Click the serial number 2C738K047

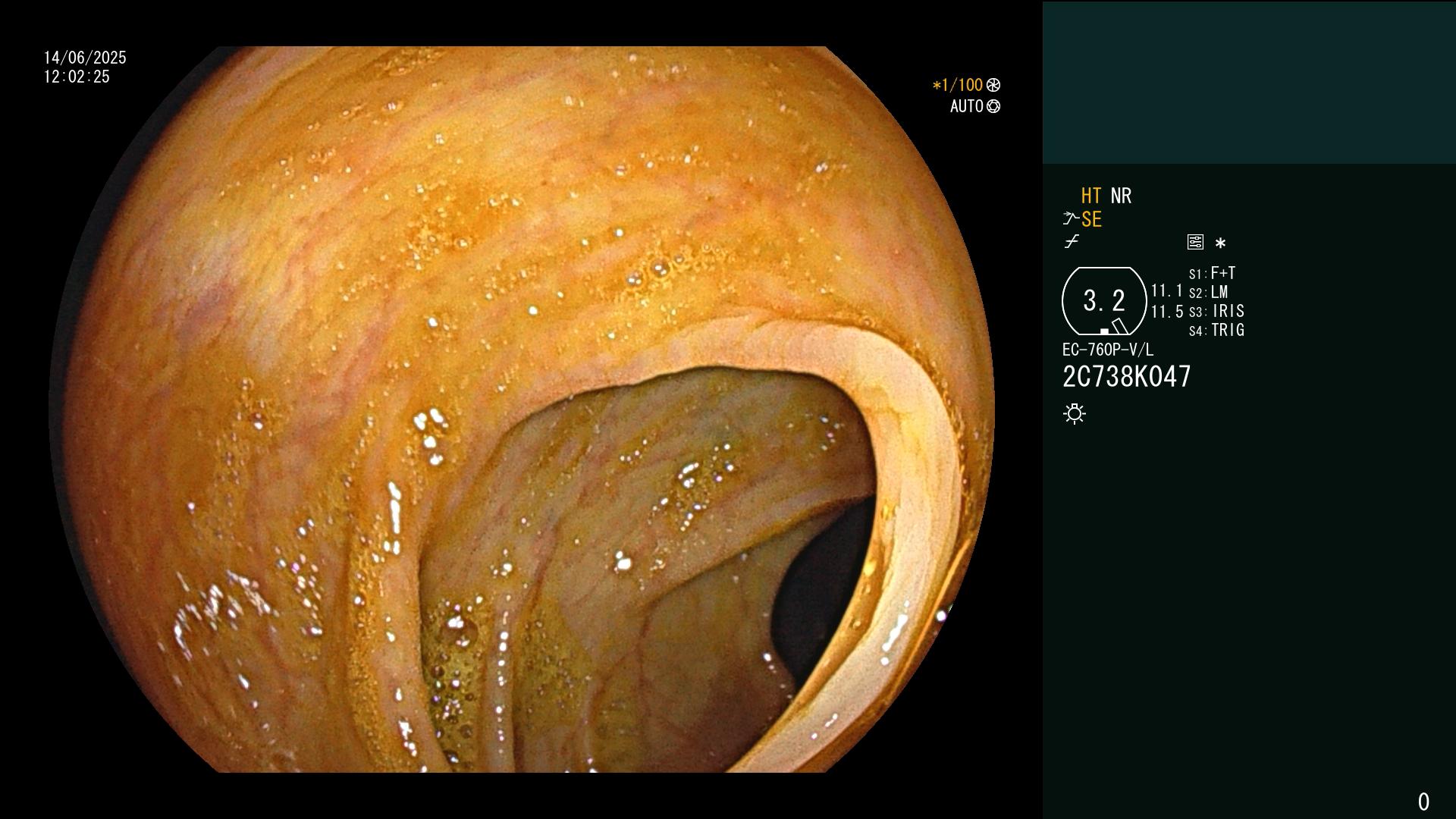tap(1127, 377)
